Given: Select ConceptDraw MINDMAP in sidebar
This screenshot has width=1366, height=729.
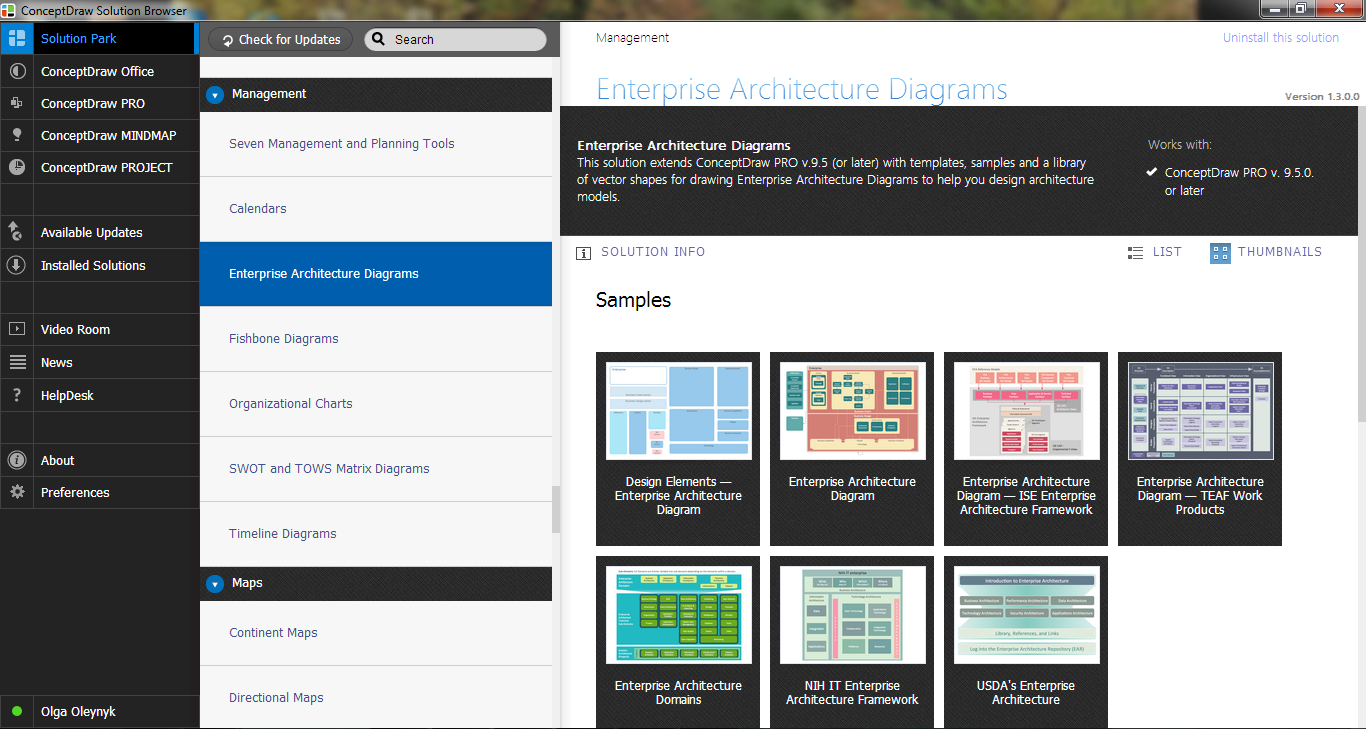Looking at the screenshot, I should tap(98, 135).
